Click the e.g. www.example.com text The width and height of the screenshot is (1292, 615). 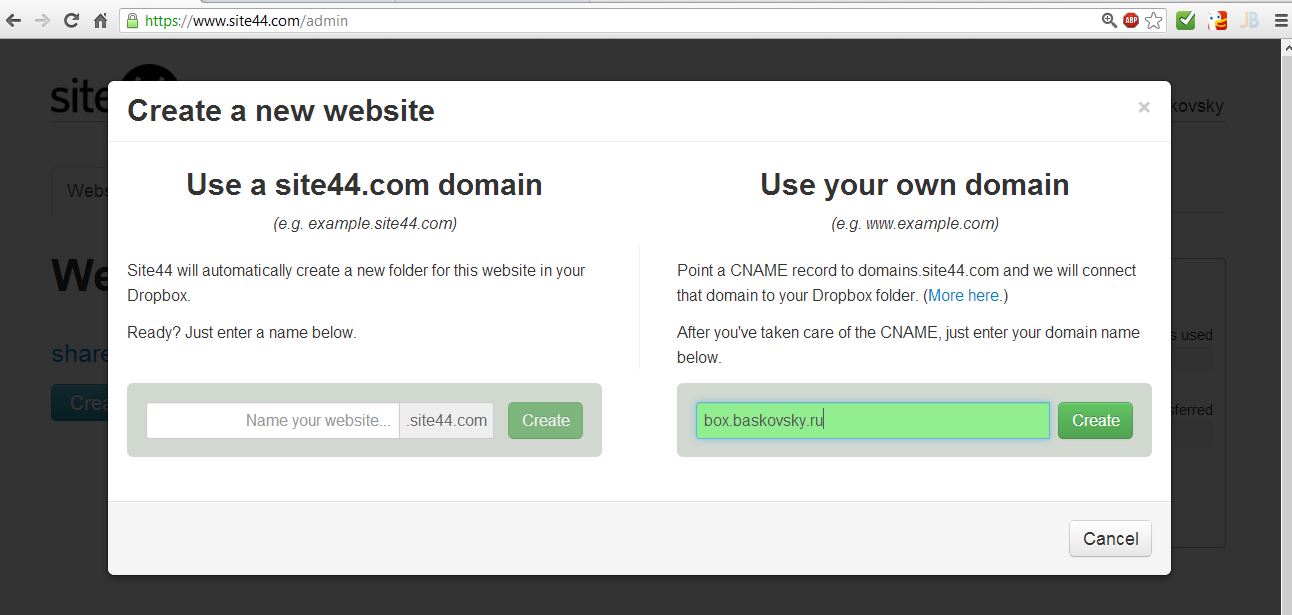coord(915,224)
